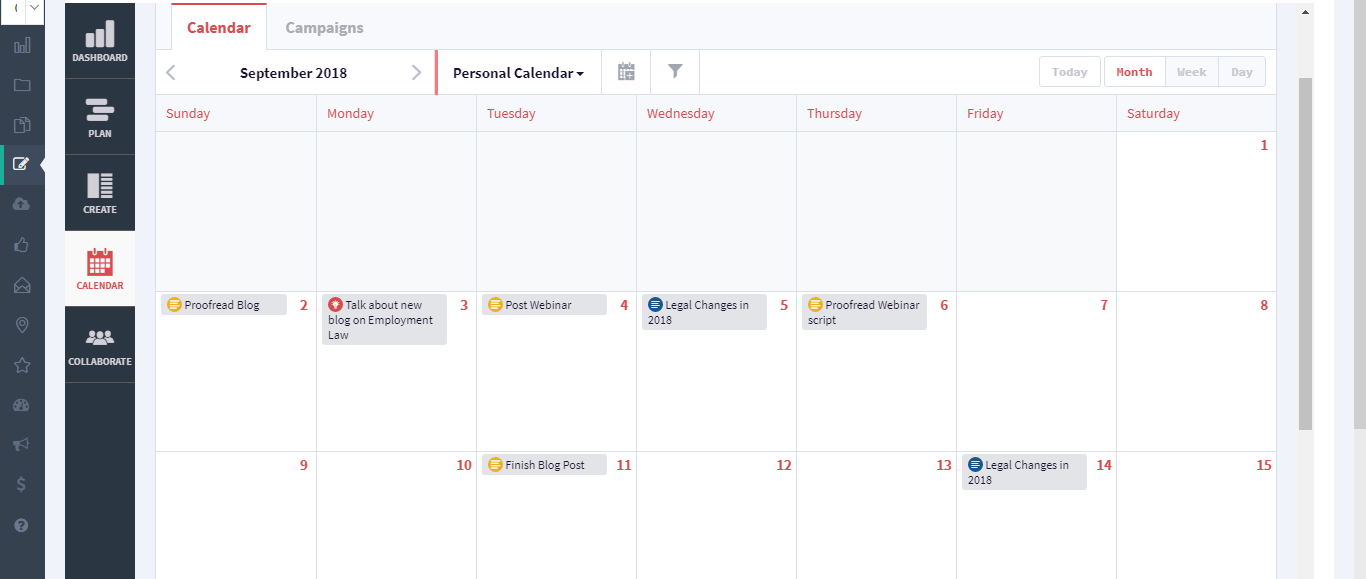Switch calendar to Week view
This screenshot has width=1366, height=579.
[1191, 72]
